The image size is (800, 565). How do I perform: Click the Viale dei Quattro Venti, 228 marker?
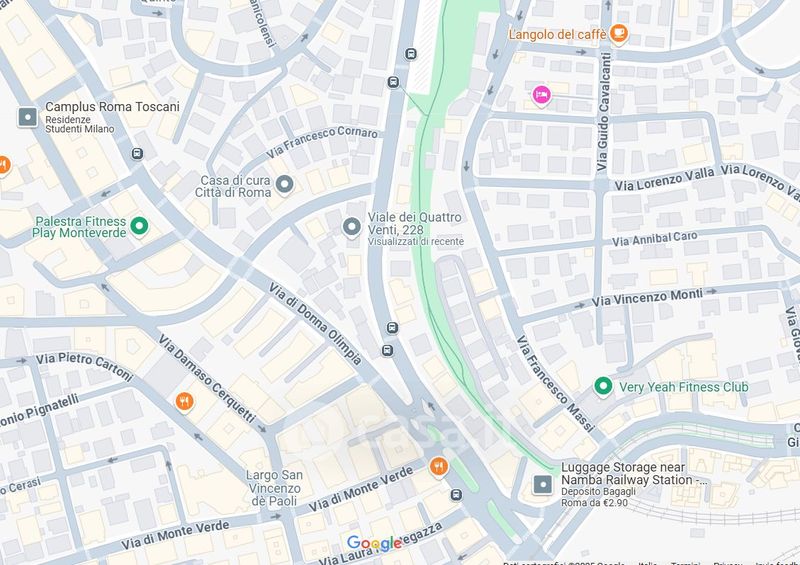352,227
